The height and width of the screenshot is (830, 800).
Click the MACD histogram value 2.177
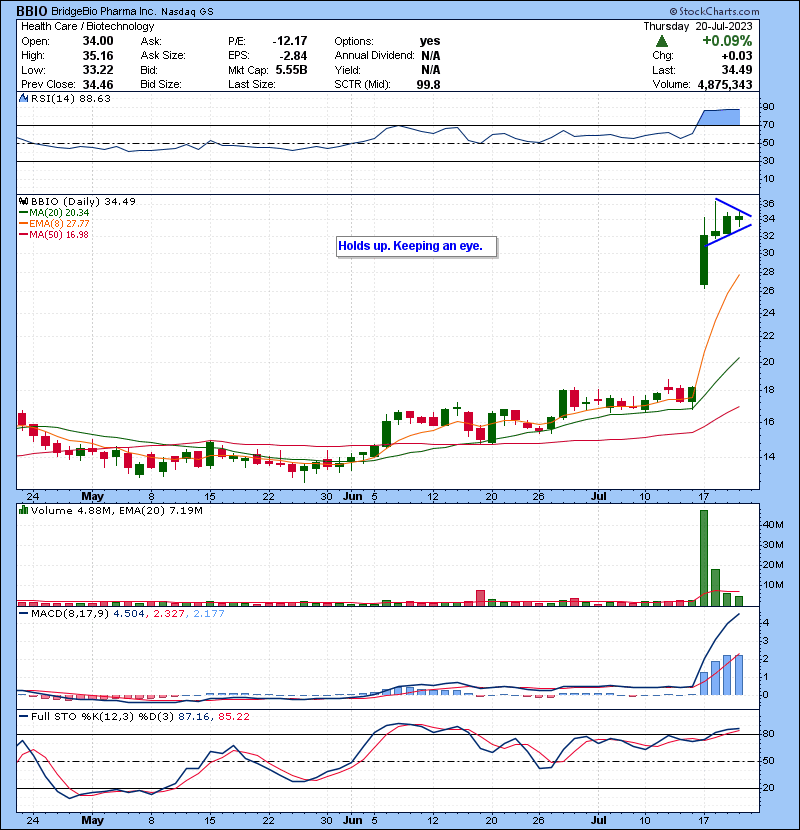pos(209,614)
